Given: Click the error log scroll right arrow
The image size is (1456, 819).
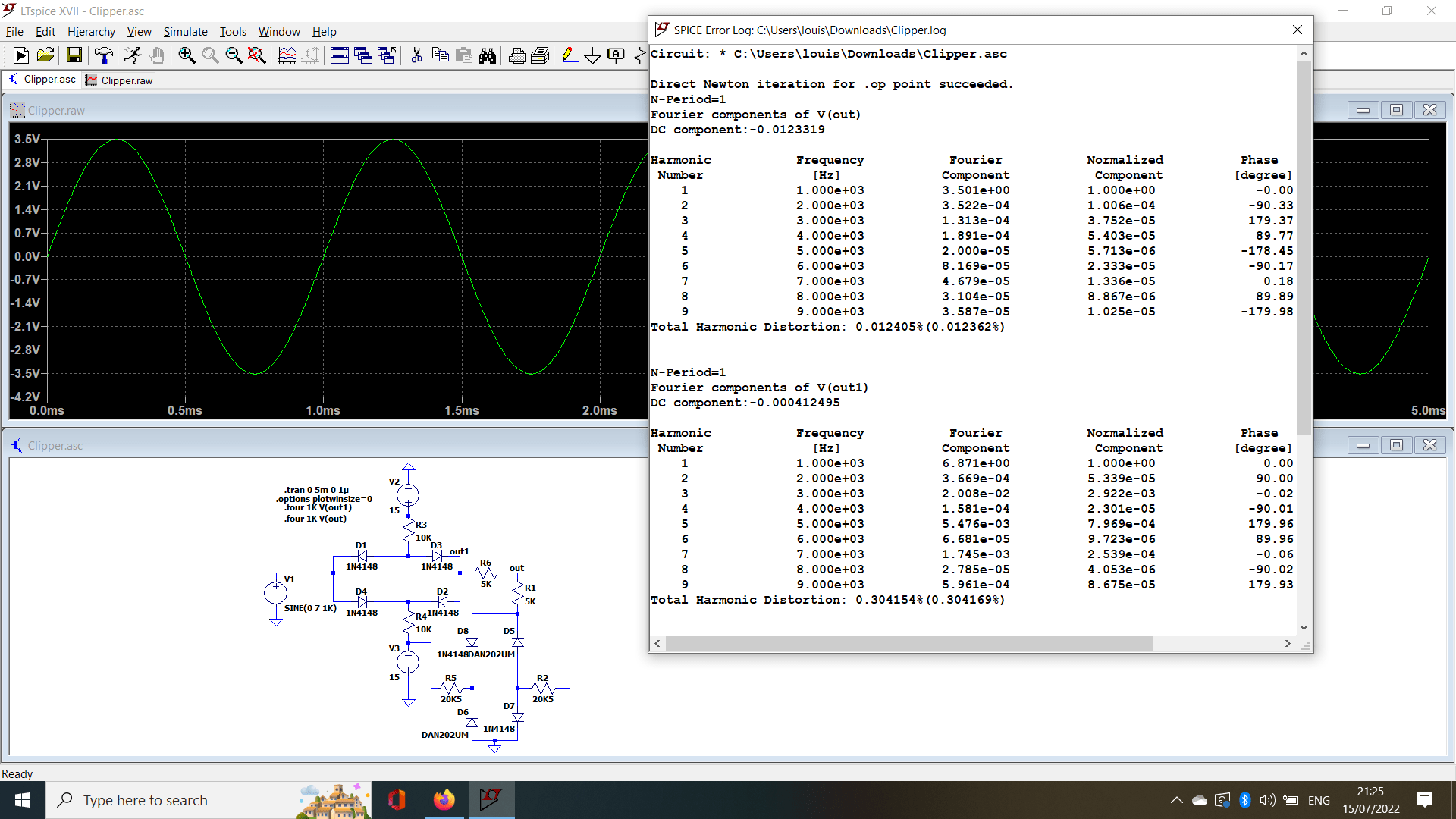Looking at the screenshot, I should pyautogui.click(x=1288, y=643).
